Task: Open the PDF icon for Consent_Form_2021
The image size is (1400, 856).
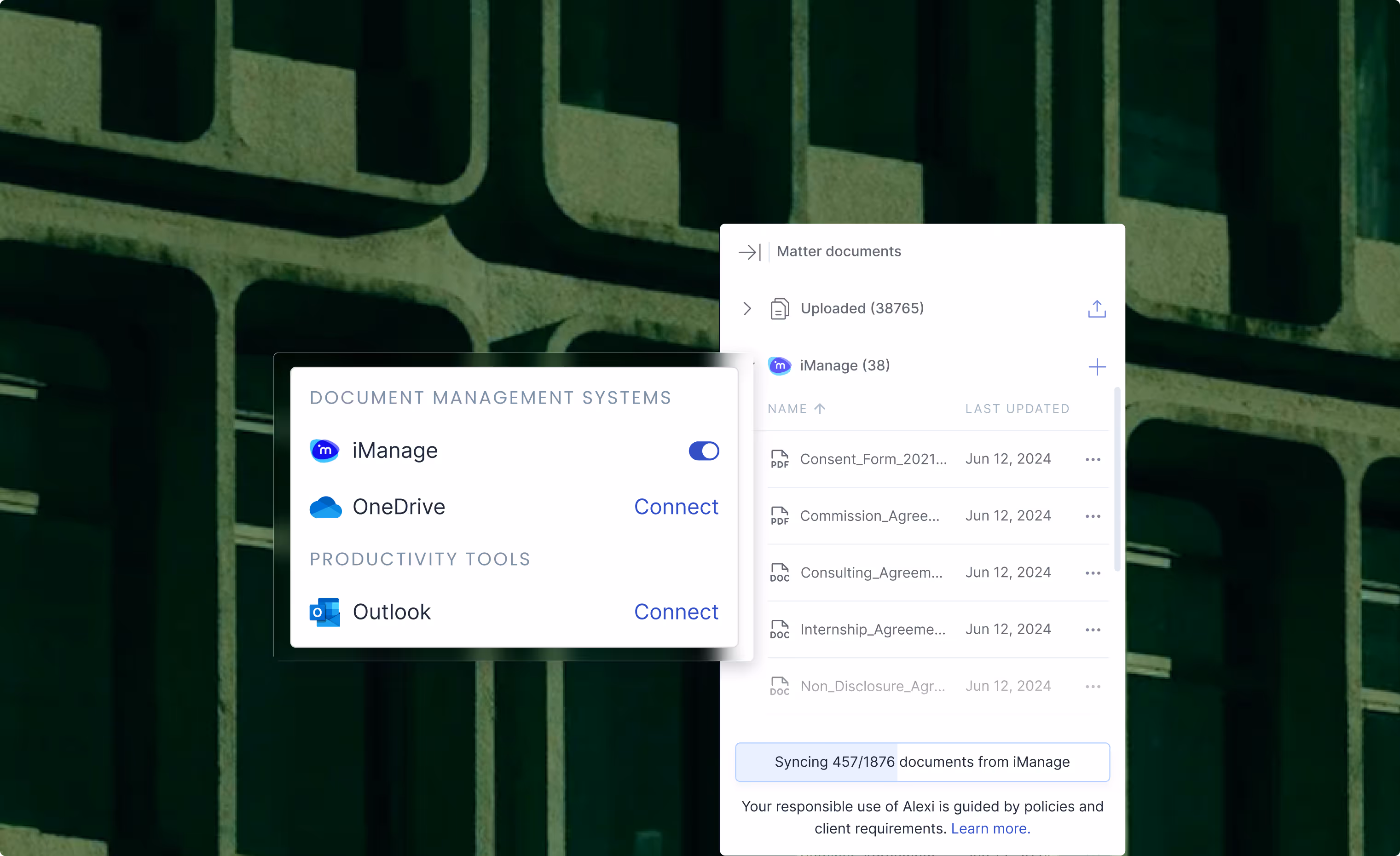Action: [x=780, y=458]
